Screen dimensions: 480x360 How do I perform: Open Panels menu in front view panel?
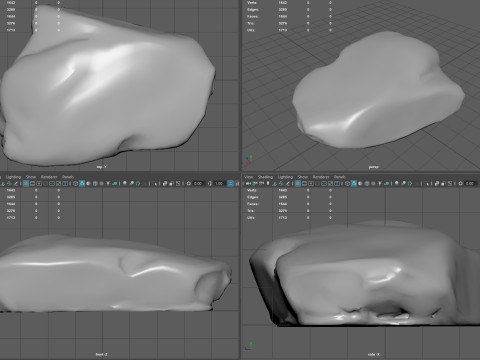pos(68,177)
